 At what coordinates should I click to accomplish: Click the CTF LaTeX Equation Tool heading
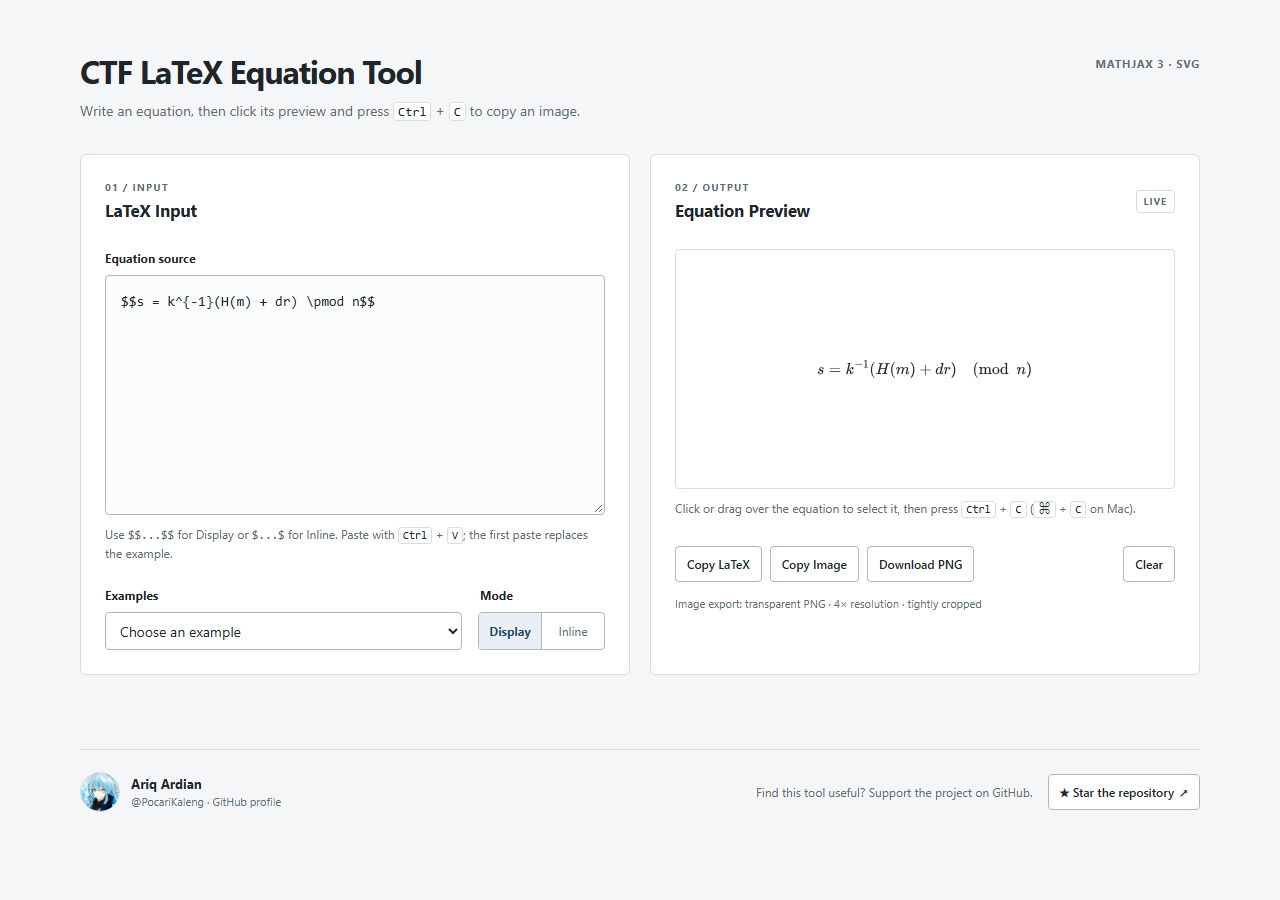[251, 73]
